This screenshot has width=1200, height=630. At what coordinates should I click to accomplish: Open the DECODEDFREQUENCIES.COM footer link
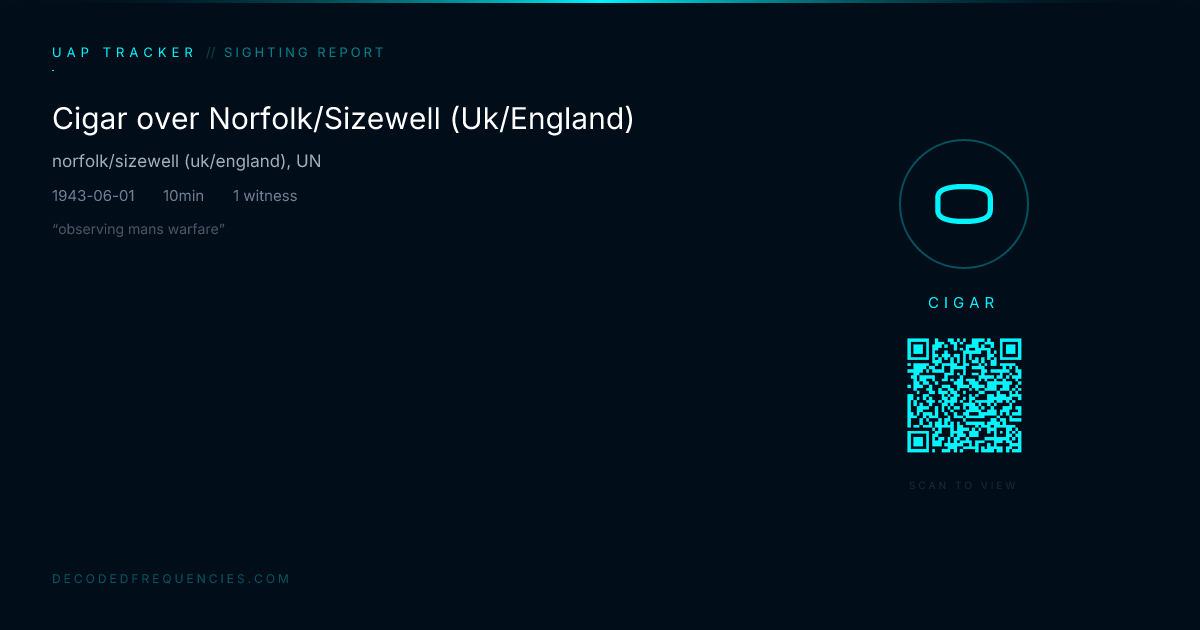[171, 579]
